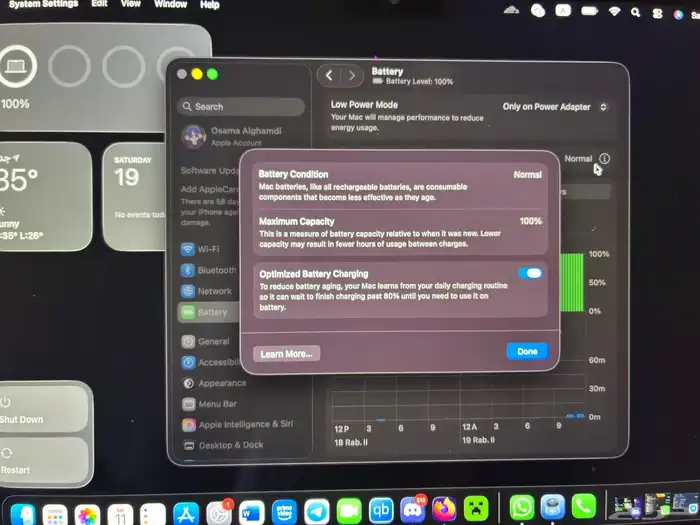Screen dimensions: 700x525
Task: Click Battery Level: 100% header text
Action: (x=419, y=82)
